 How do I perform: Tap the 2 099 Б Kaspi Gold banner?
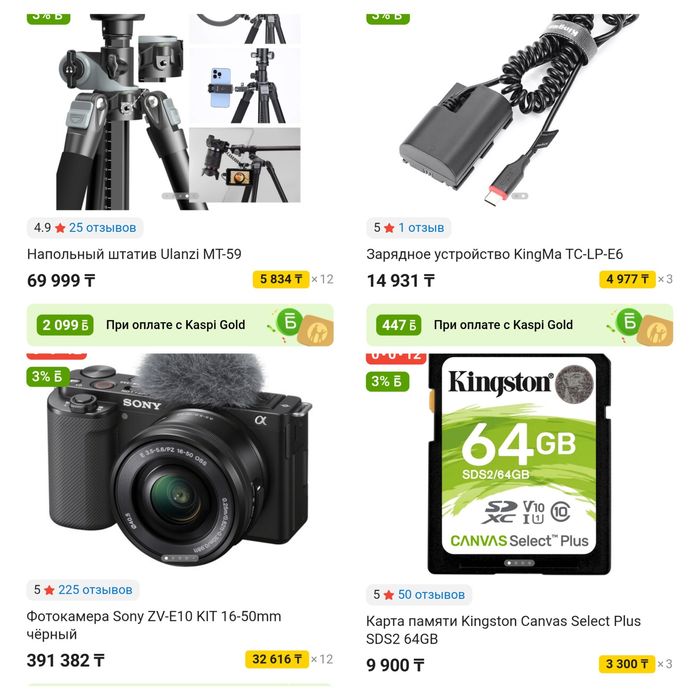180,325
